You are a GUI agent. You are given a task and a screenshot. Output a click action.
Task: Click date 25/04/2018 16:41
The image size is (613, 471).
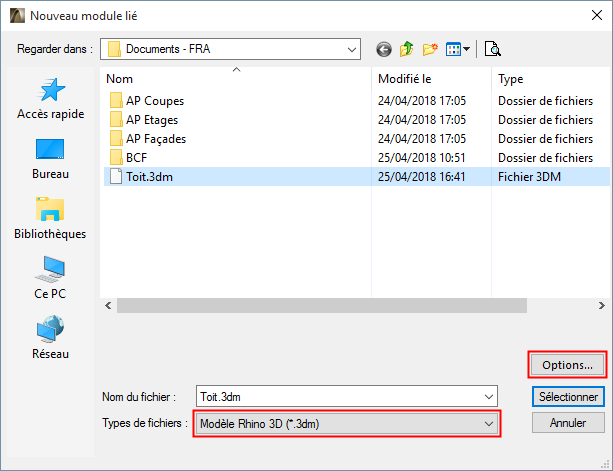click(x=421, y=177)
